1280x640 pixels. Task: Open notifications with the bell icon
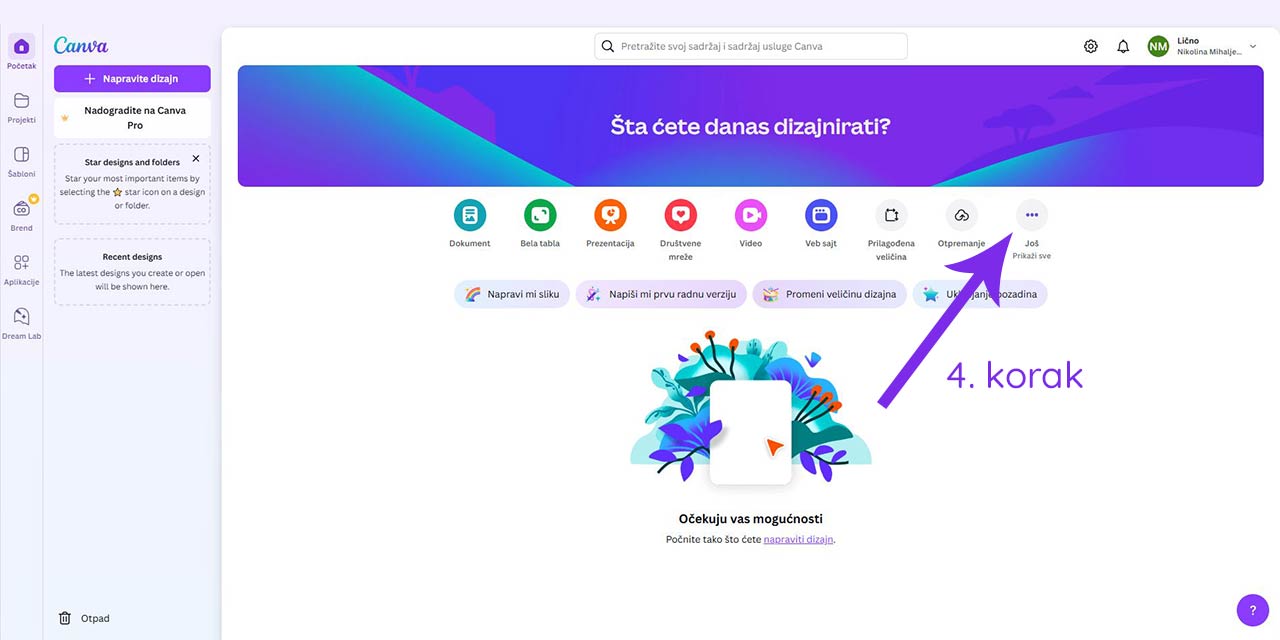tap(1123, 45)
